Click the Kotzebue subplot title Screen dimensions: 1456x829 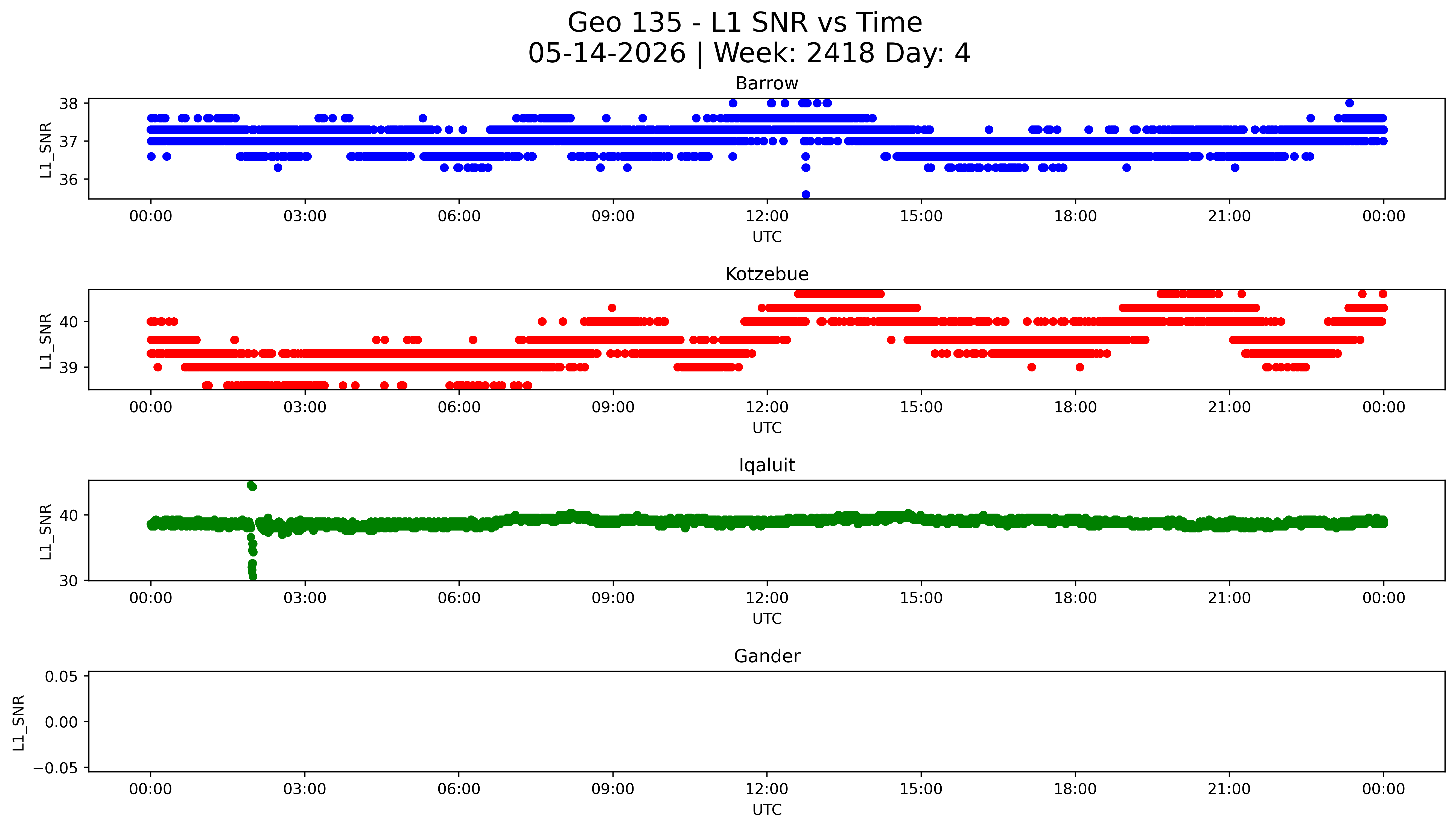[766, 274]
